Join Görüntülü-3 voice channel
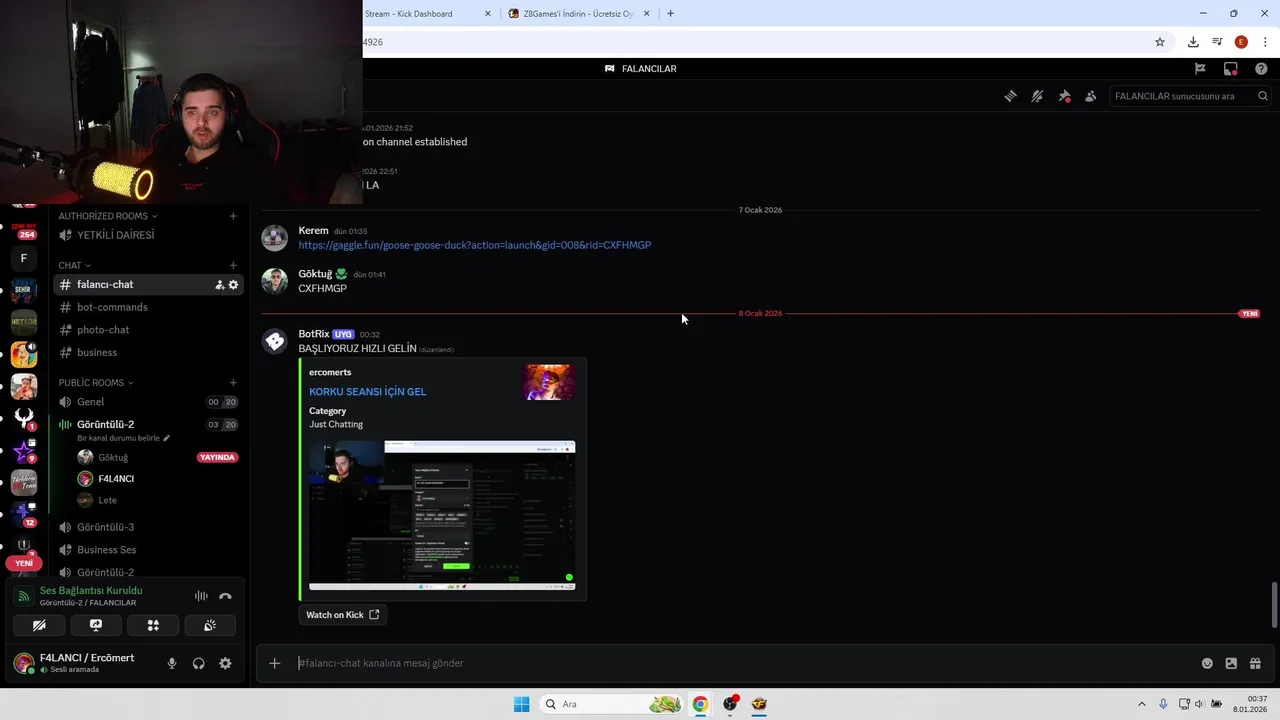1280x720 pixels. tap(148, 527)
